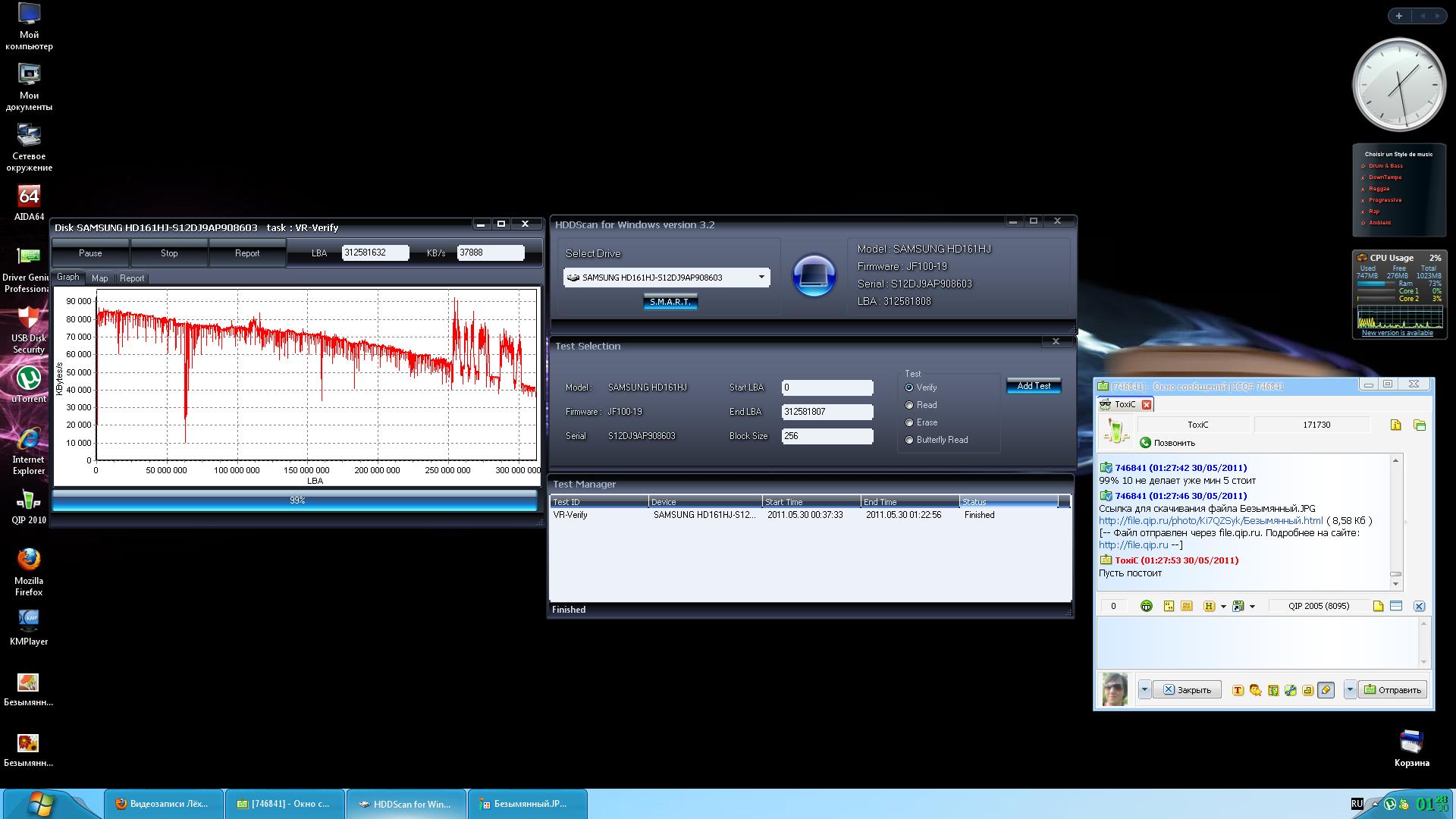Open the Сетевое окружение desktop icon

29,147
